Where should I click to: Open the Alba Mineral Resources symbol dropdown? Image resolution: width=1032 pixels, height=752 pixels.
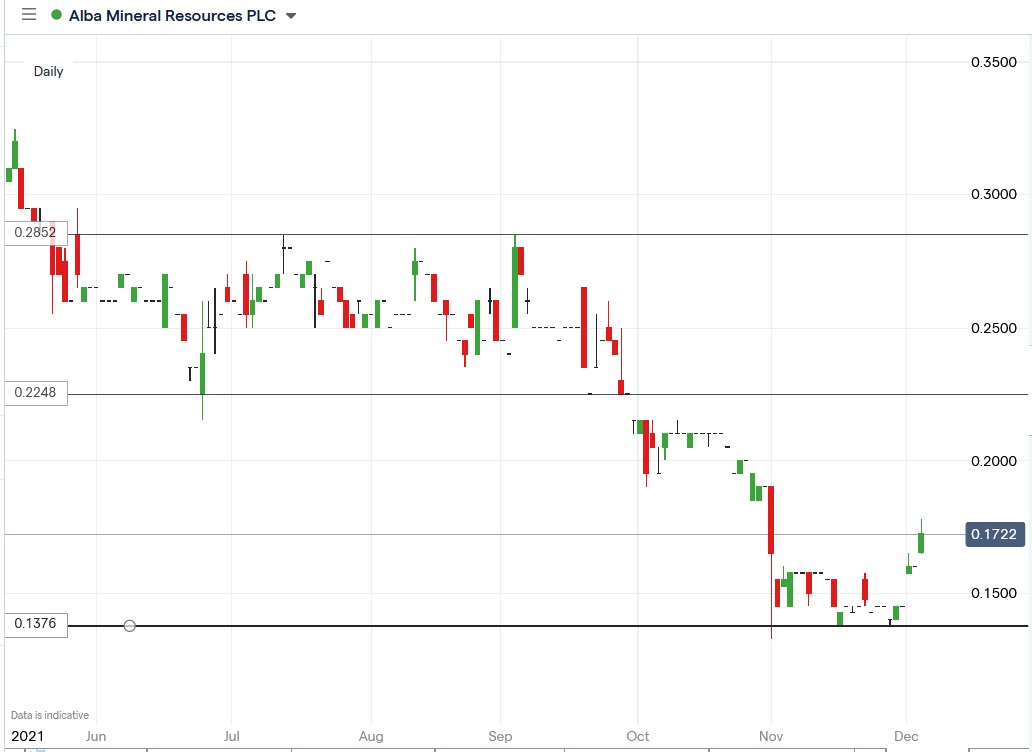point(290,16)
